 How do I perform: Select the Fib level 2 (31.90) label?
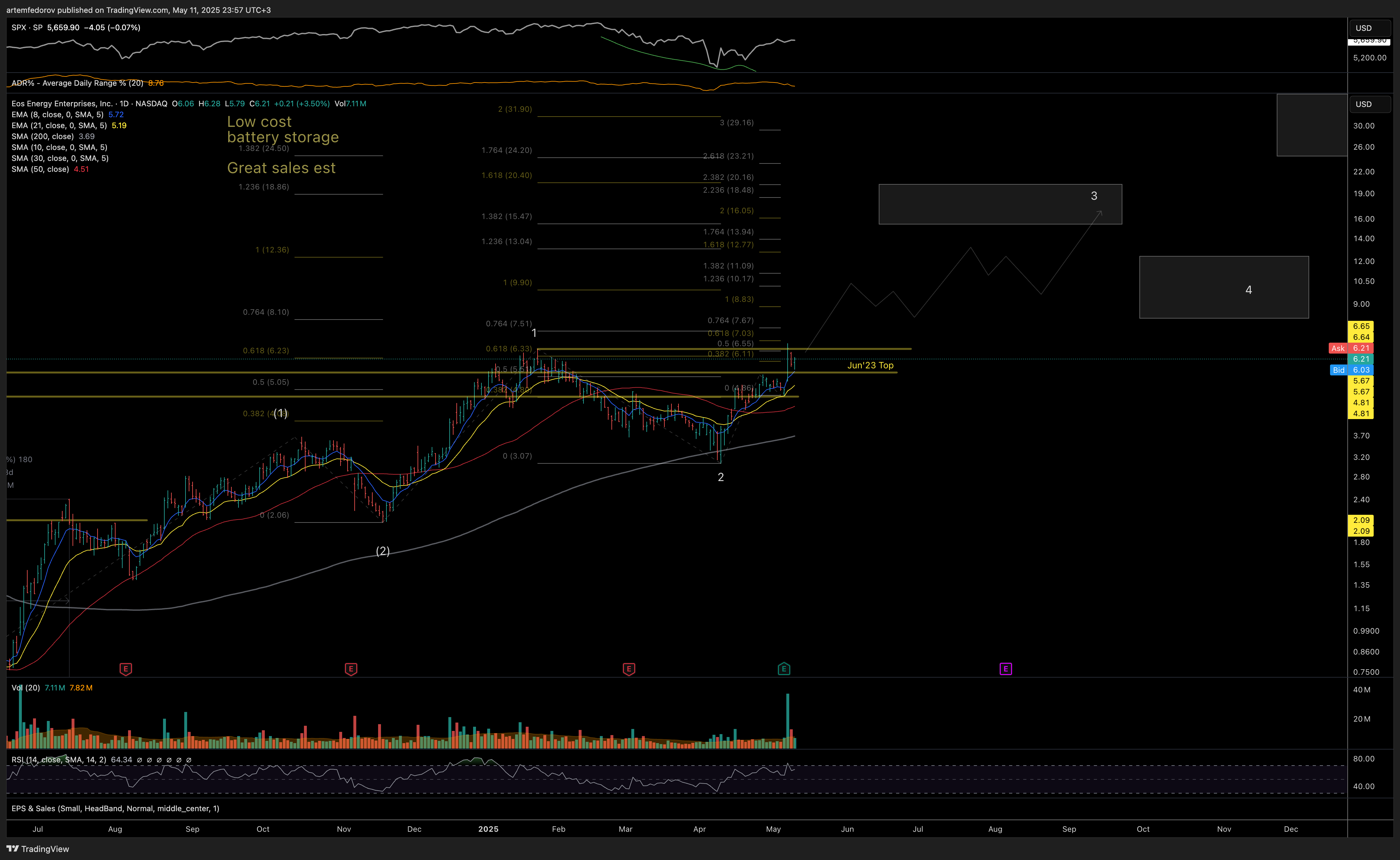tap(515, 109)
